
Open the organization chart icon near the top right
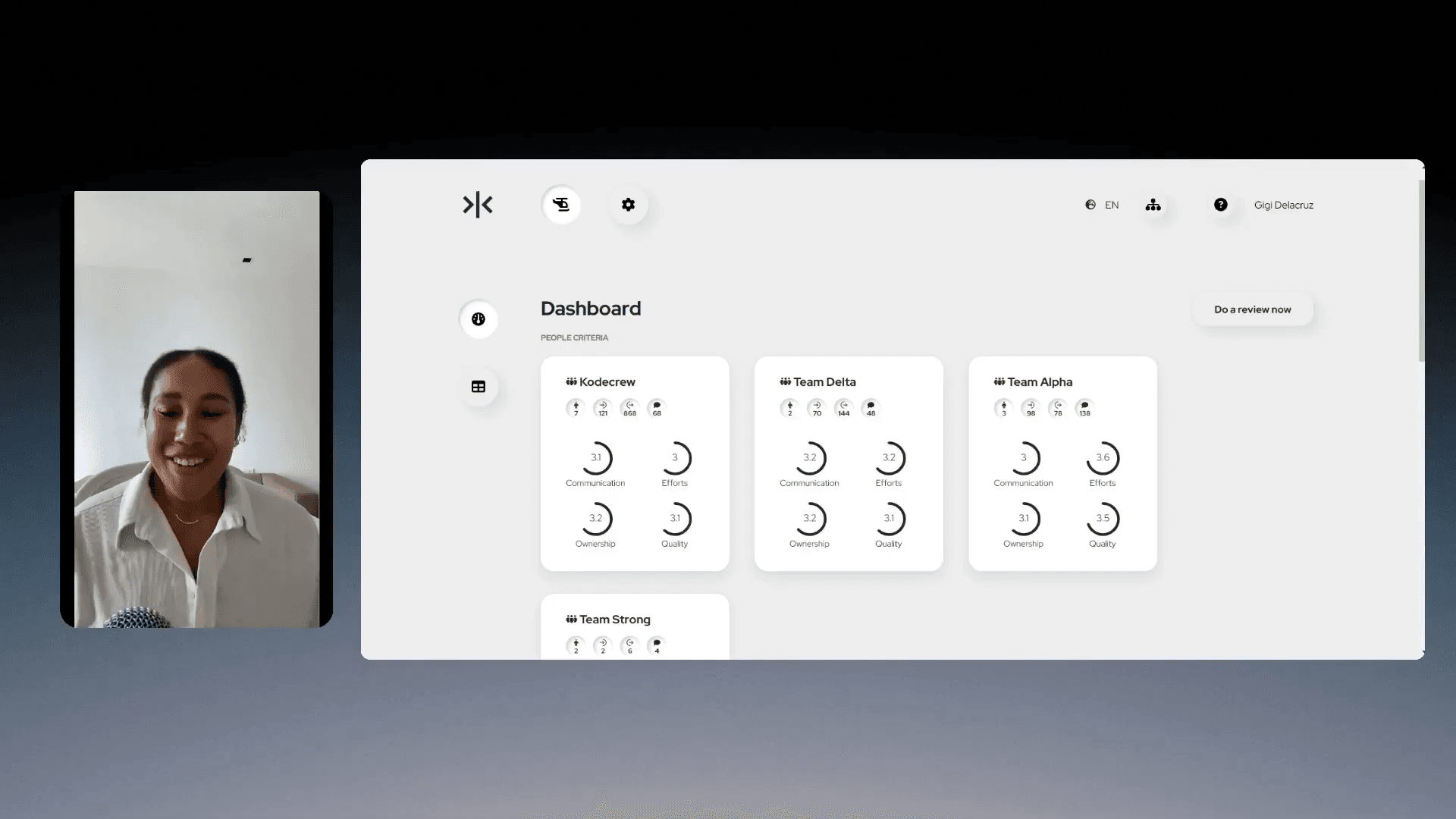(1154, 205)
